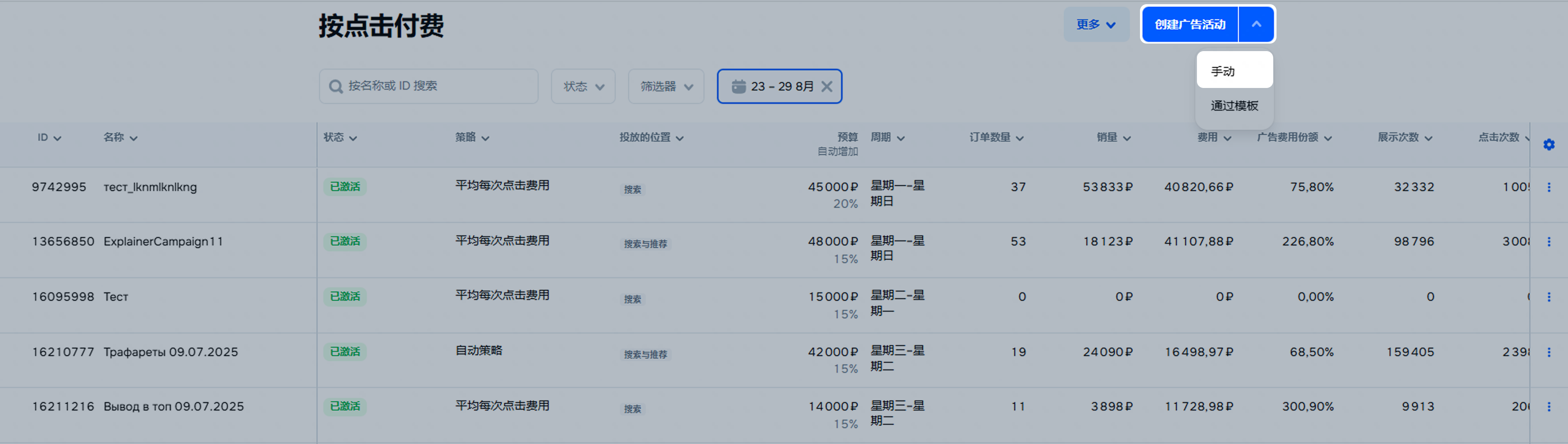Clear the 23–29 8月 date filter
Viewport: 1568px width, 444px height.
point(826,86)
